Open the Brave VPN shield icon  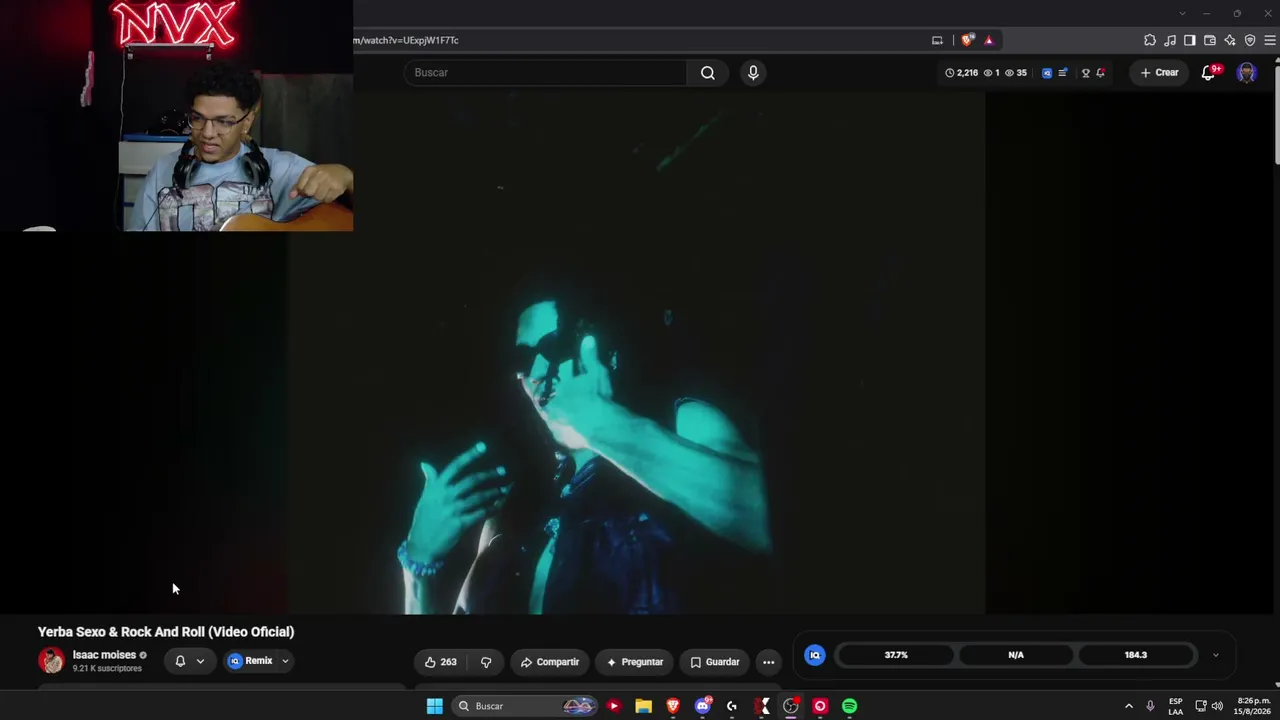click(x=1250, y=40)
